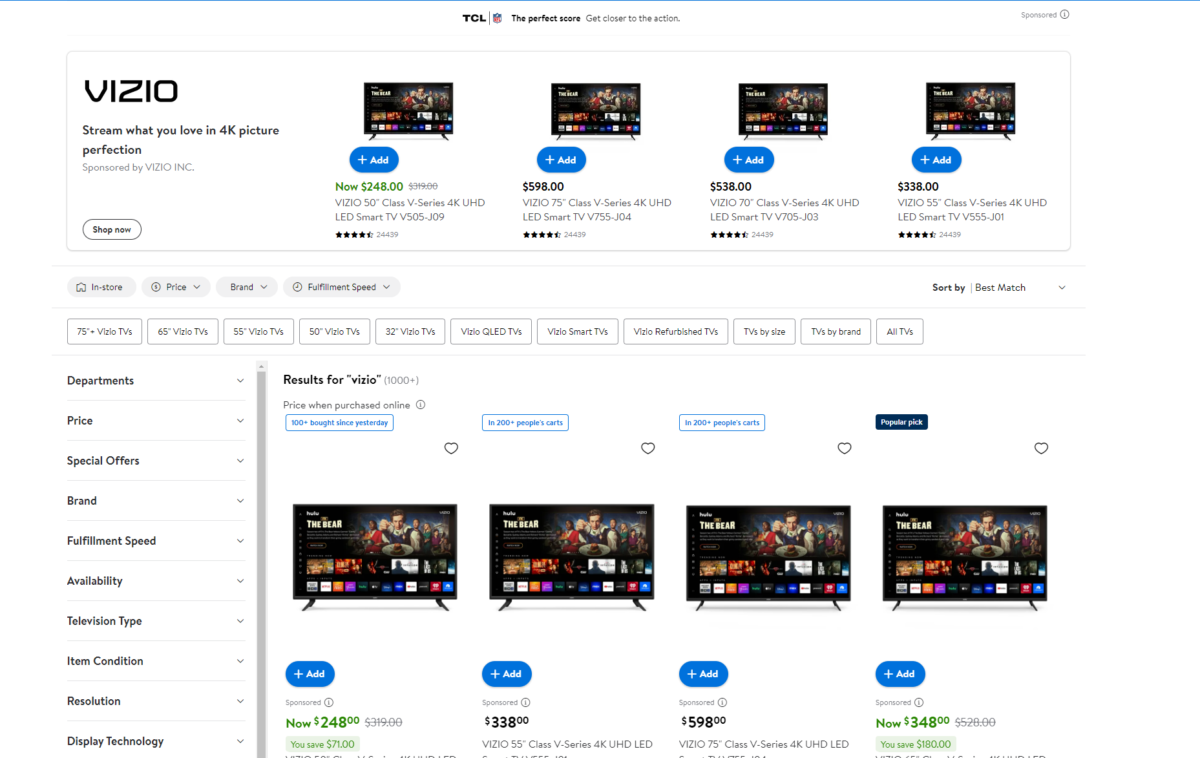Toggle the In-store filter
Image resolution: width=1200 pixels, height=758 pixels.
[x=101, y=287]
